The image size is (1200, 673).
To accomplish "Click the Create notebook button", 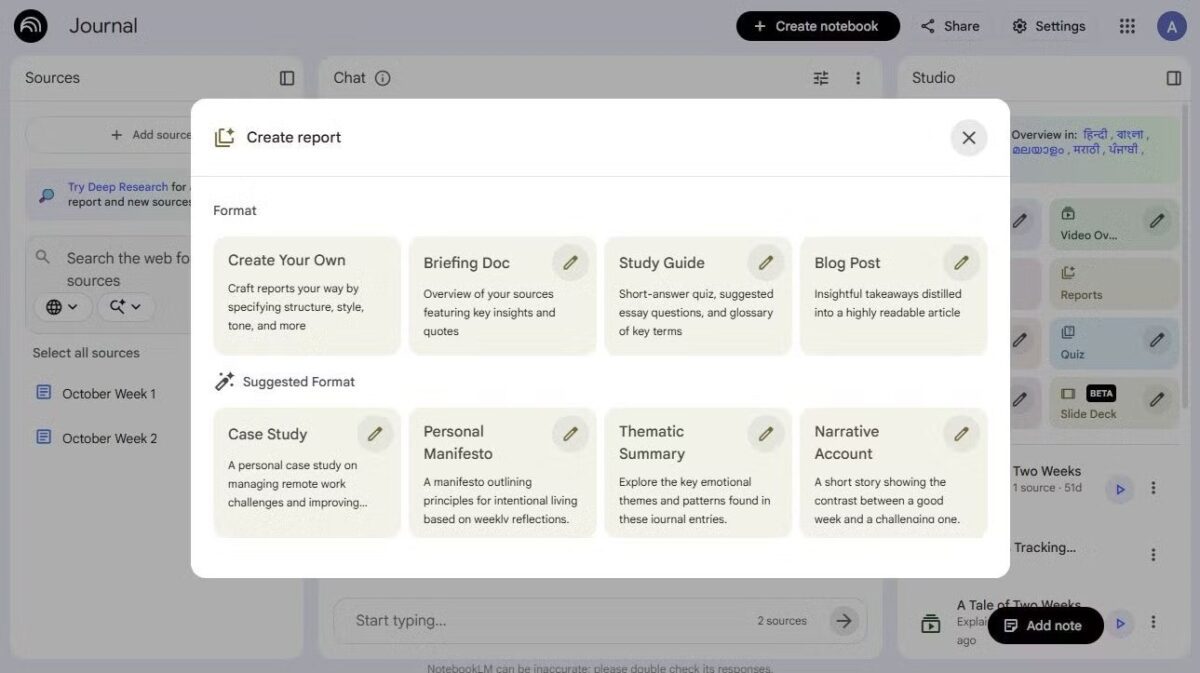I will click(x=817, y=26).
